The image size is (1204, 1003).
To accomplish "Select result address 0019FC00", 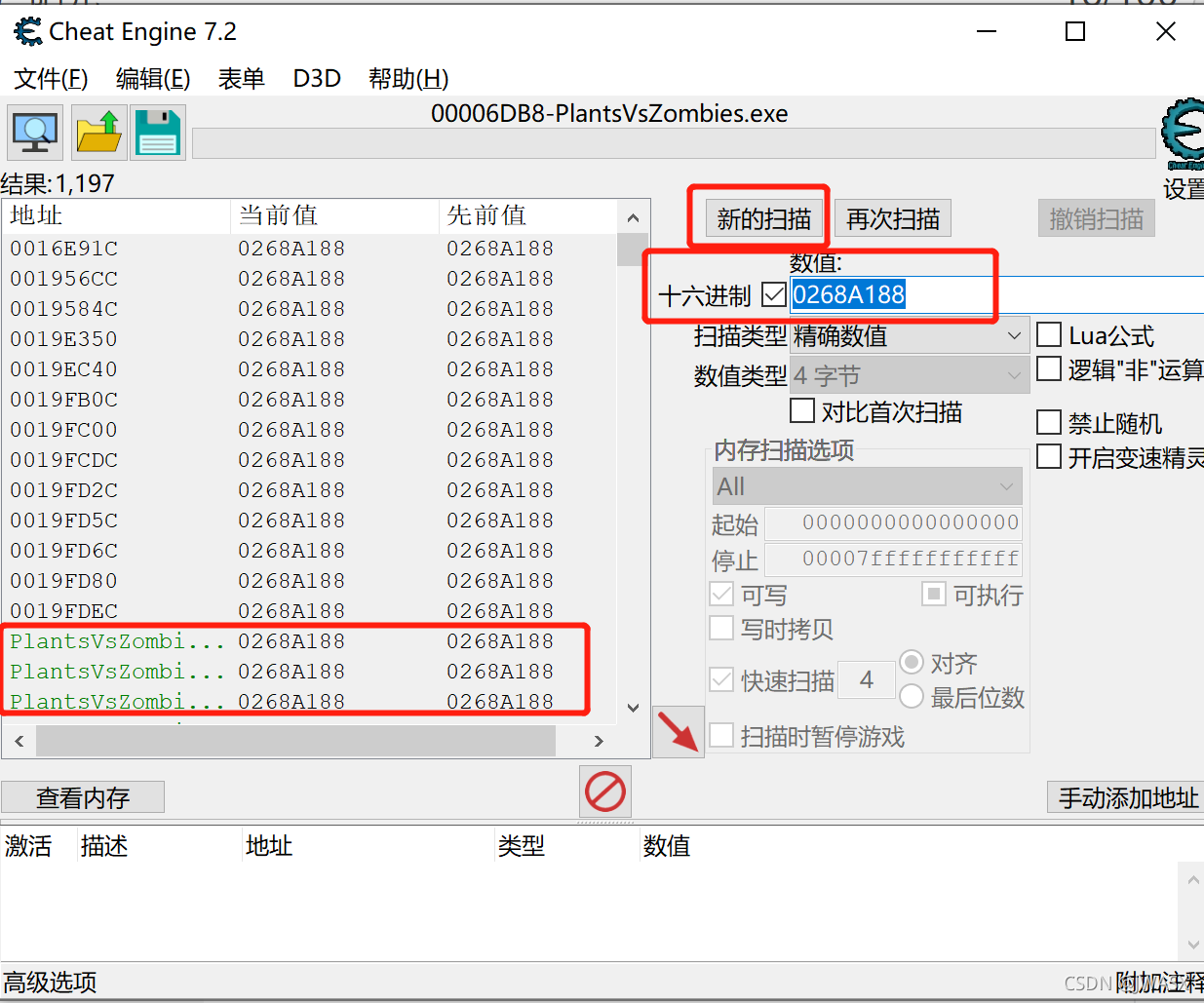I will [x=64, y=430].
